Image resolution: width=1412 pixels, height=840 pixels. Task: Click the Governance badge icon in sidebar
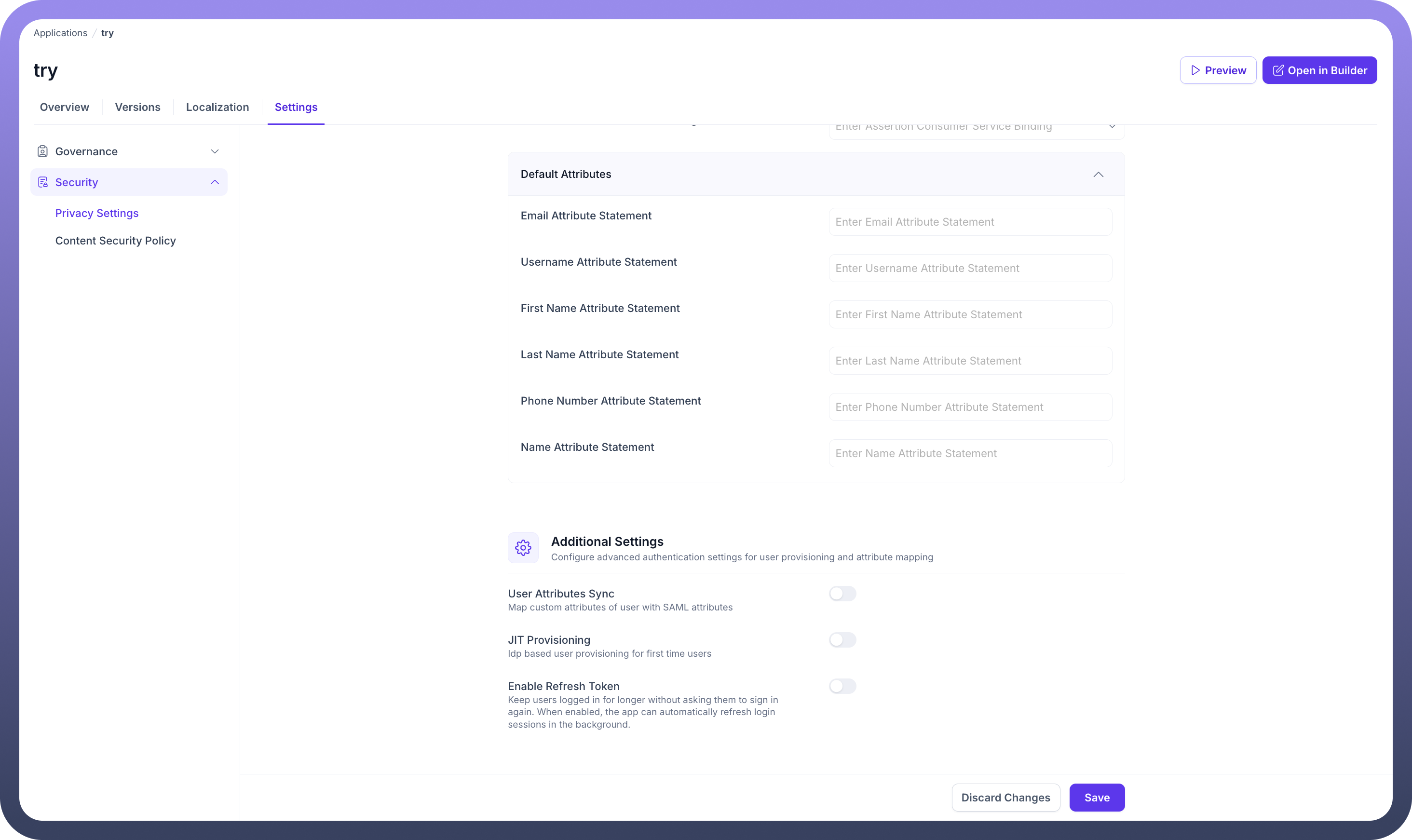pyautogui.click(x=42, y=151)
